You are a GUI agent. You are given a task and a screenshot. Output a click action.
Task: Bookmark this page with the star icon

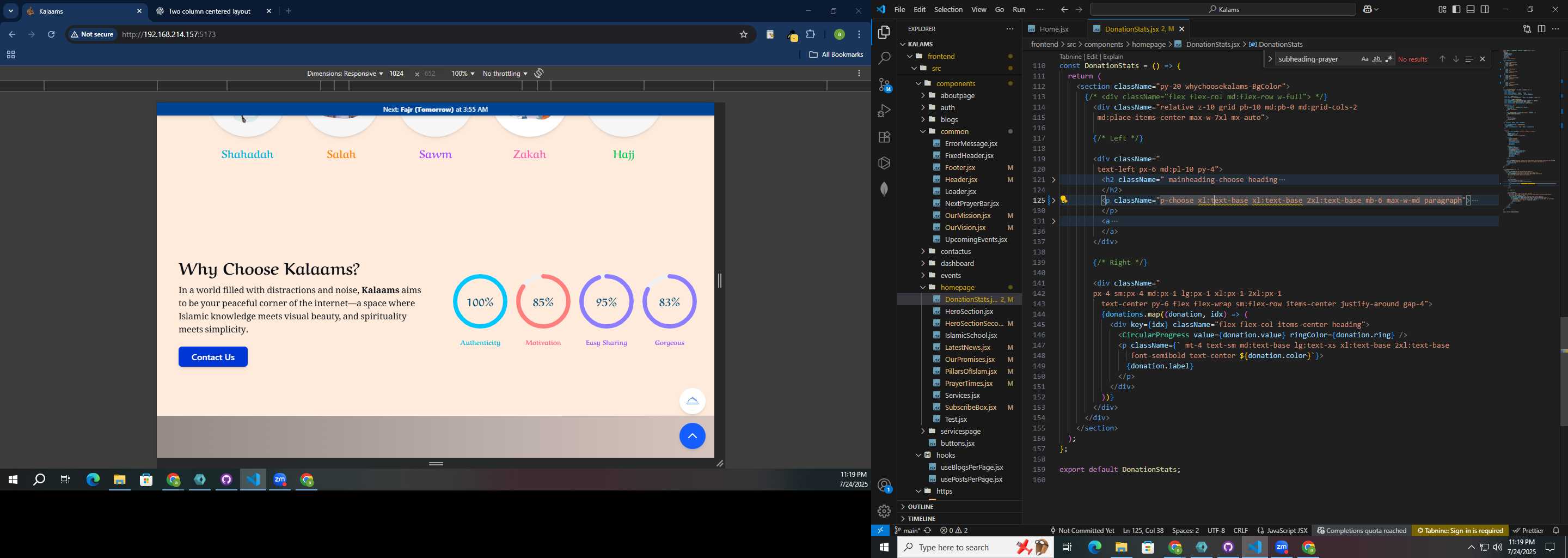[x=743, y=35]
